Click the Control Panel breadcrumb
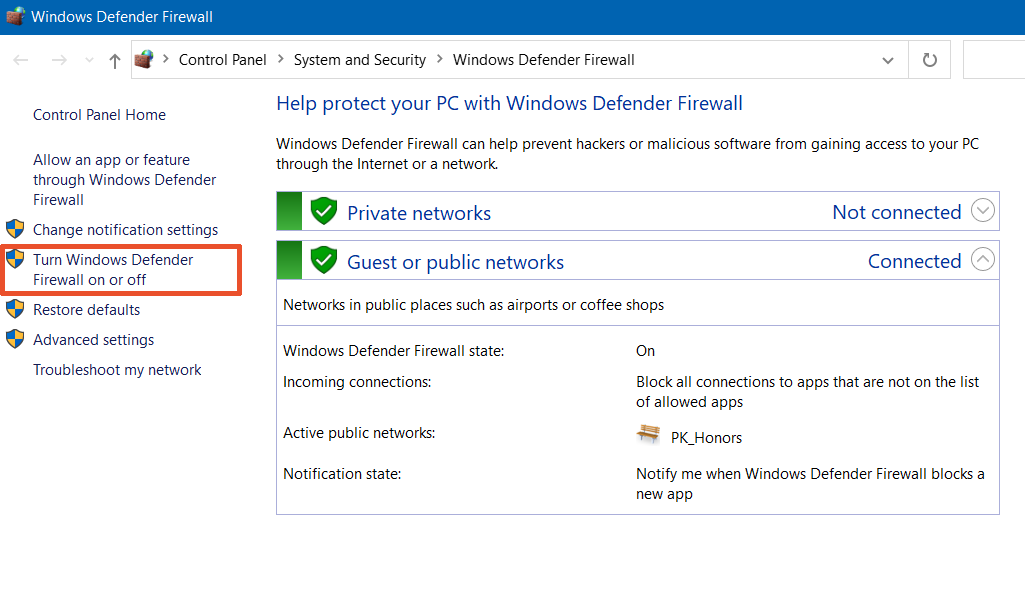This screenshot has height=610, width=1025. pyautogui.click(x=222, y=60)
